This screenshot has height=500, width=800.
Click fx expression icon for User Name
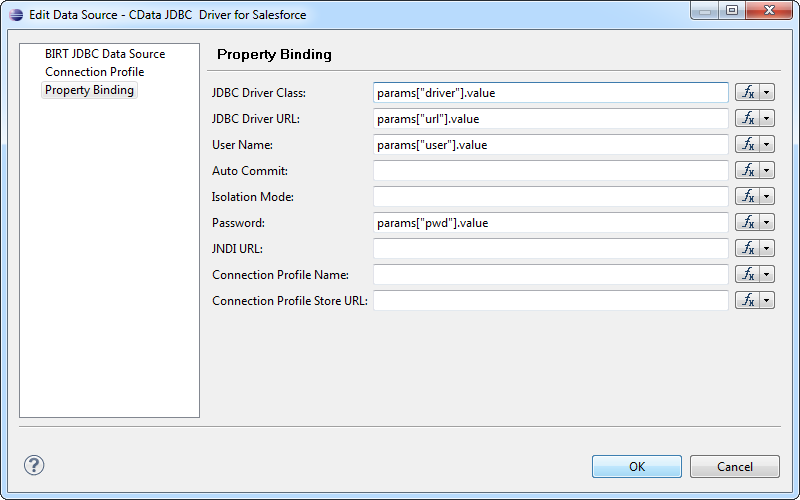tap(747, 144)
